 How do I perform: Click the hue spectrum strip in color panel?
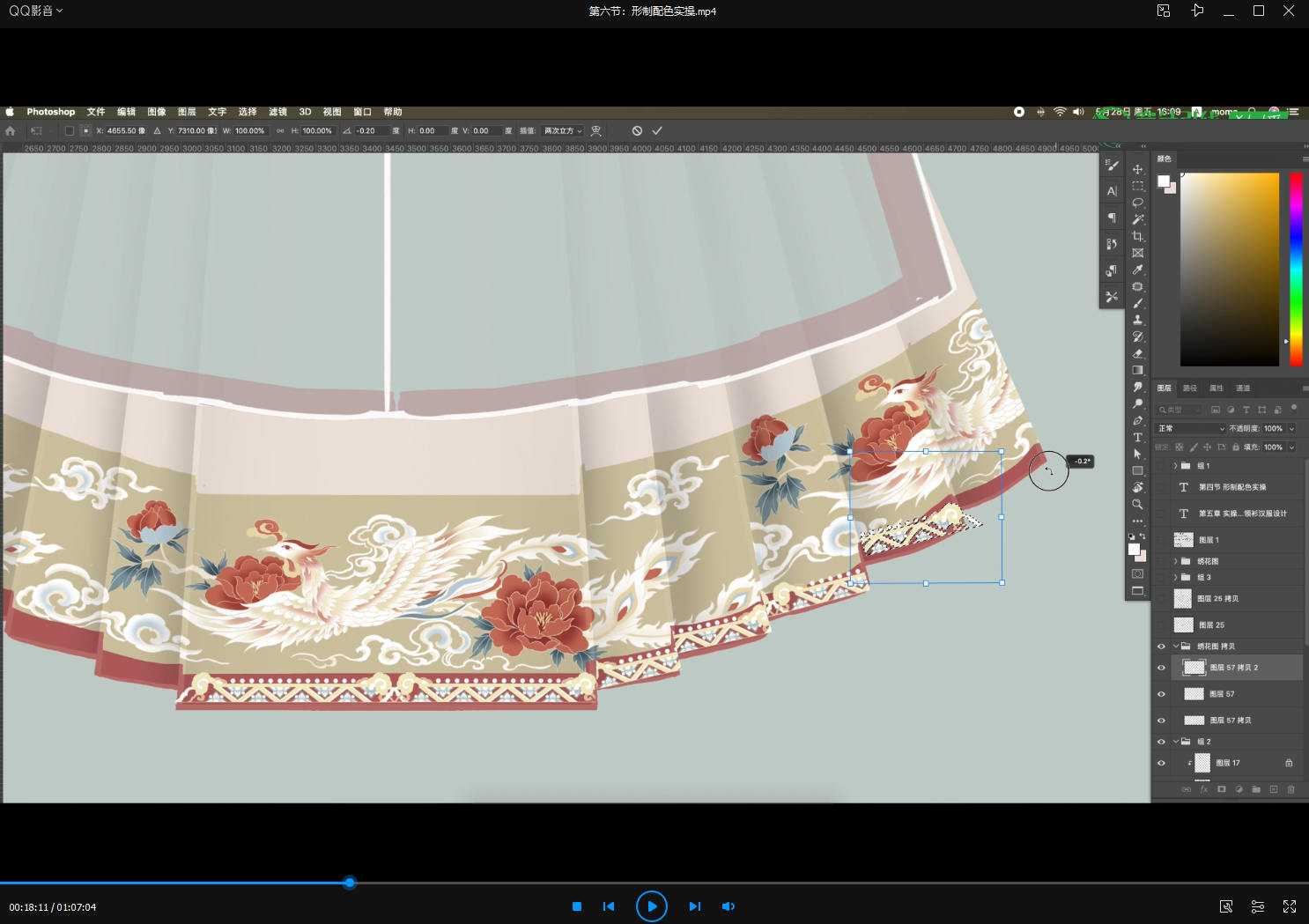tap(1296, 269)
